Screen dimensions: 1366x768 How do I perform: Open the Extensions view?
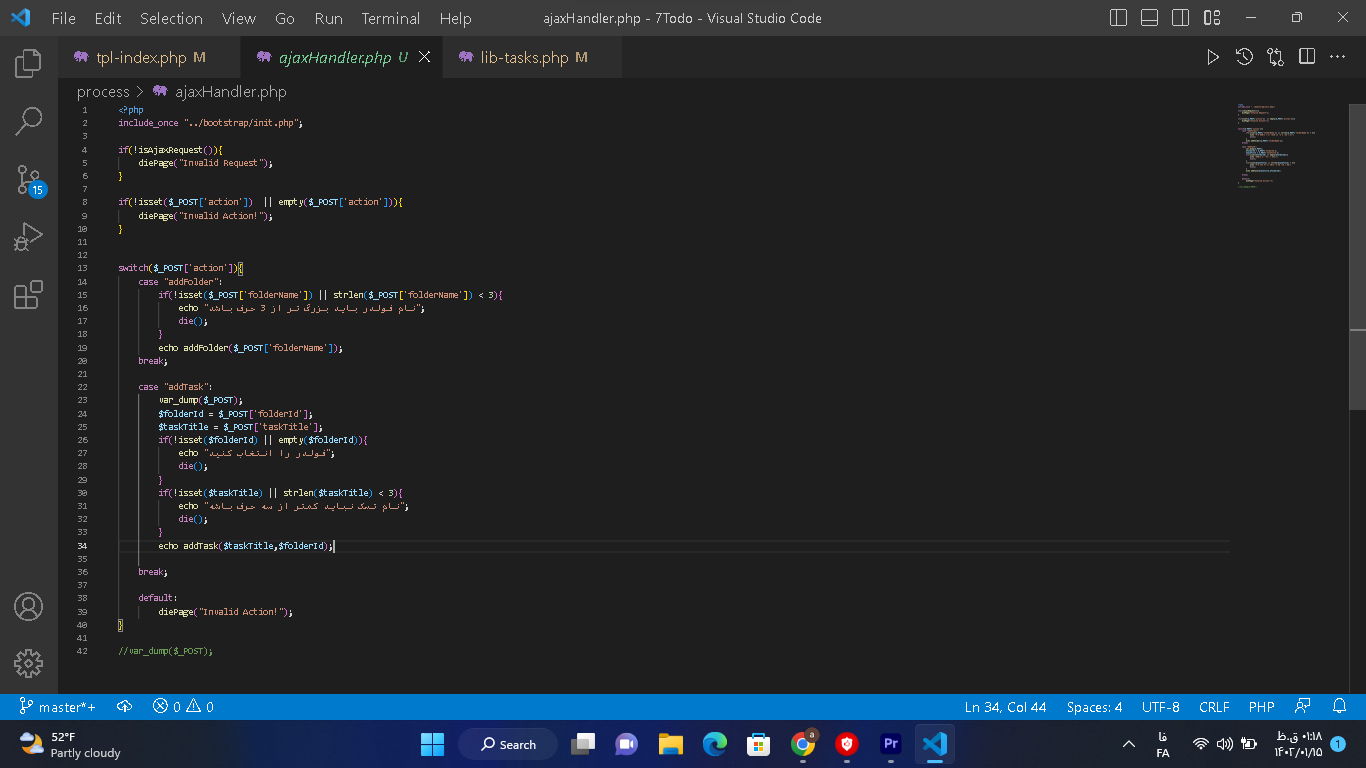coord(28,295)
